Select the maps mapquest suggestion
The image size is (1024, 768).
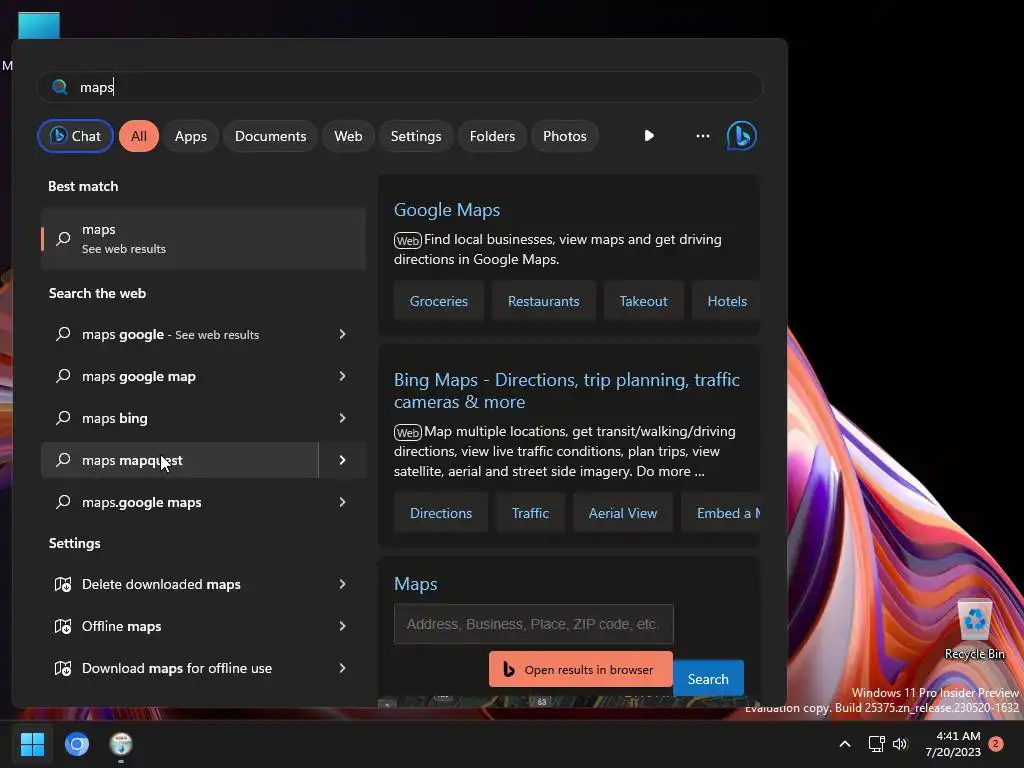180,460
